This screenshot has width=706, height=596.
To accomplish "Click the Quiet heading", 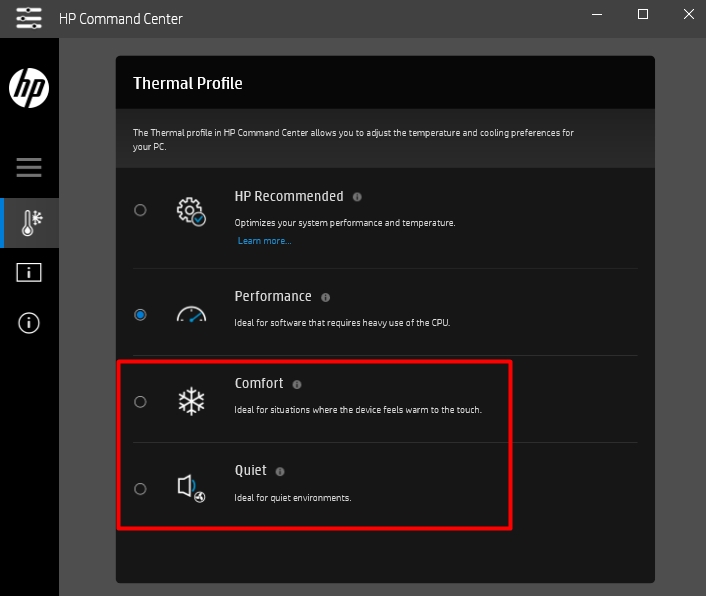I will (x=250, y=470).
